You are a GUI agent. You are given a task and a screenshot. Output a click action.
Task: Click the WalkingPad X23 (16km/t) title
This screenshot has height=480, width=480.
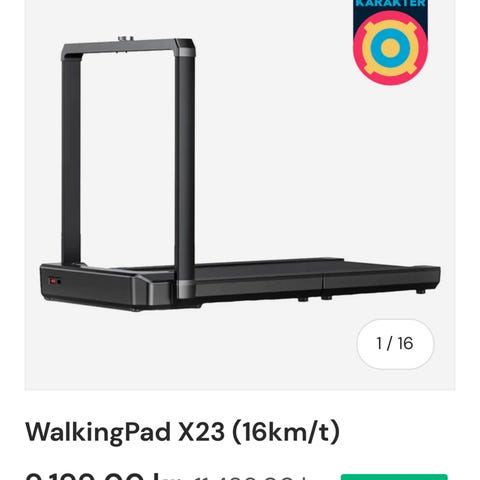[182, 432]
